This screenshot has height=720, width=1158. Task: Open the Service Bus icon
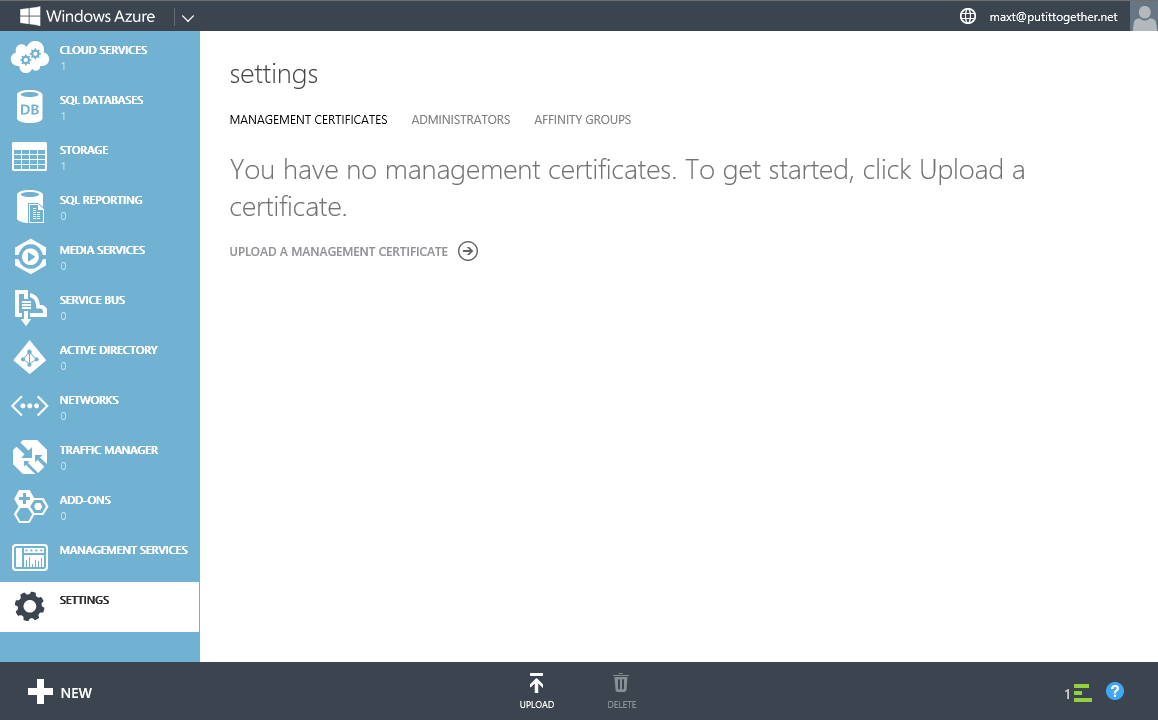tap(30, 307)
